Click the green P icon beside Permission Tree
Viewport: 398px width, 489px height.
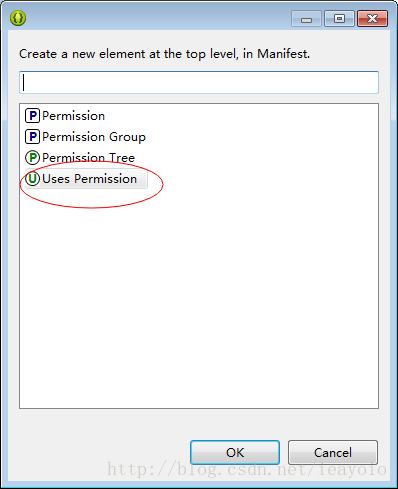pos(32,158)
